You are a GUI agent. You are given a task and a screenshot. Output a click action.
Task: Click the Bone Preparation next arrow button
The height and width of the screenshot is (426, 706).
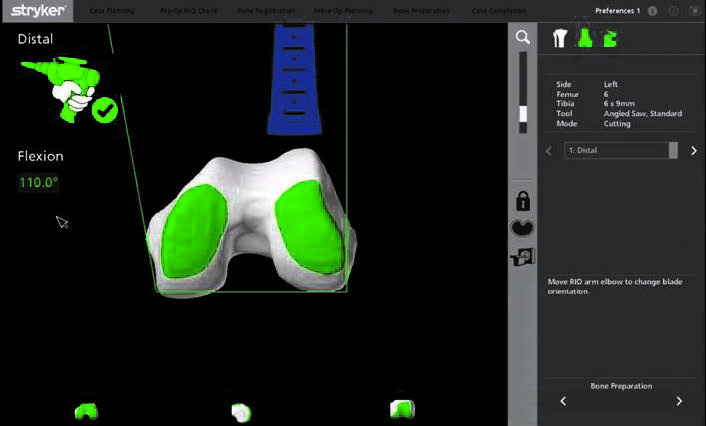tap(679, 401)
